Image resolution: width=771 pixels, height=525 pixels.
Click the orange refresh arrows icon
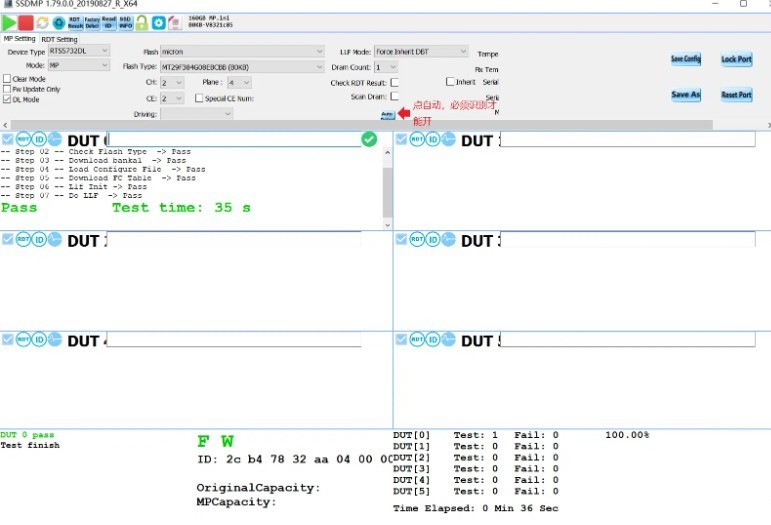(42, 23)
